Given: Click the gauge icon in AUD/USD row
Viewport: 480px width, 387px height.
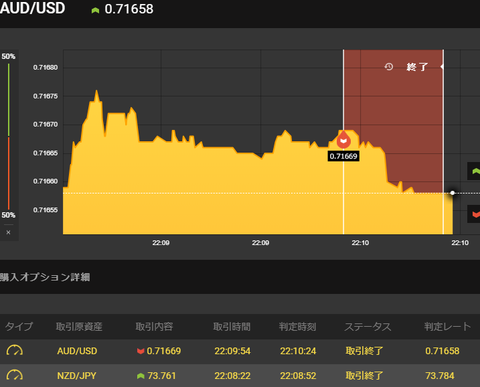Looking at the screenshot, I should tap(15, 350).
